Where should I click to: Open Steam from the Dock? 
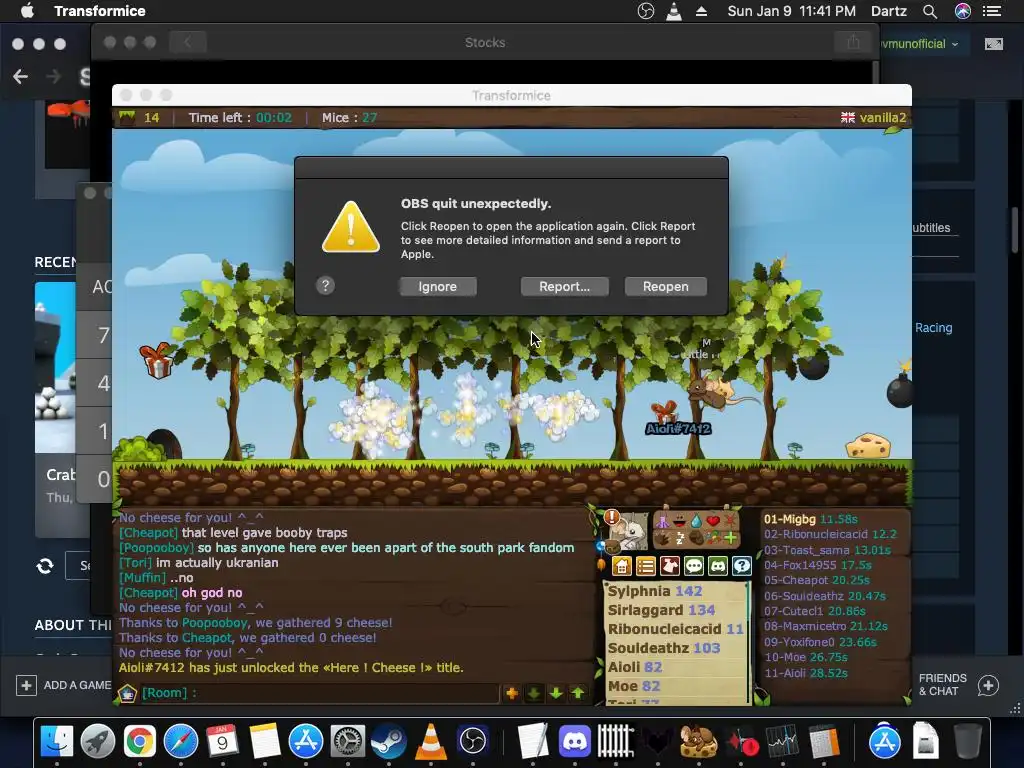(x=388, y=742)
